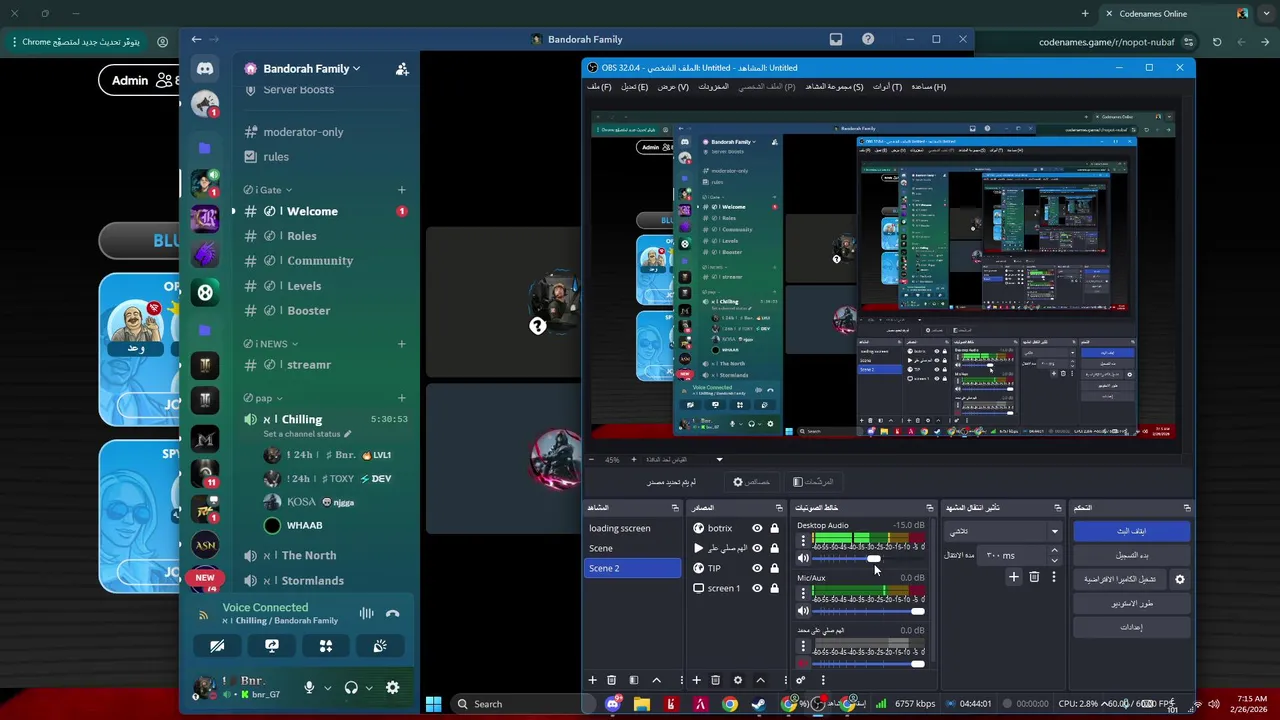
Task: Start a Discord activity
Action: [326, 646]
